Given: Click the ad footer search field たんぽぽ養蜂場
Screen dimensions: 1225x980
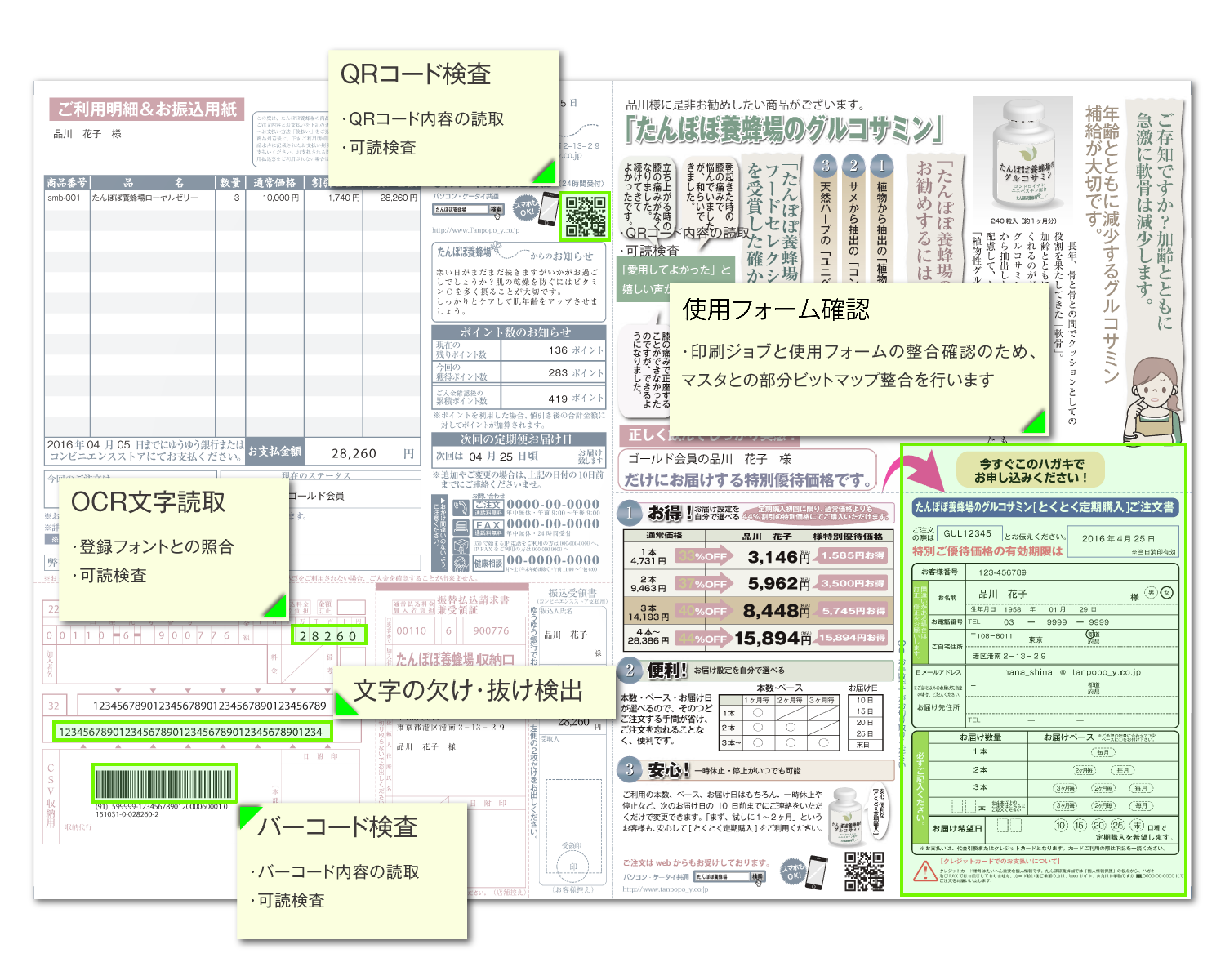Looking at the screenshot, I should click(722, 877).
